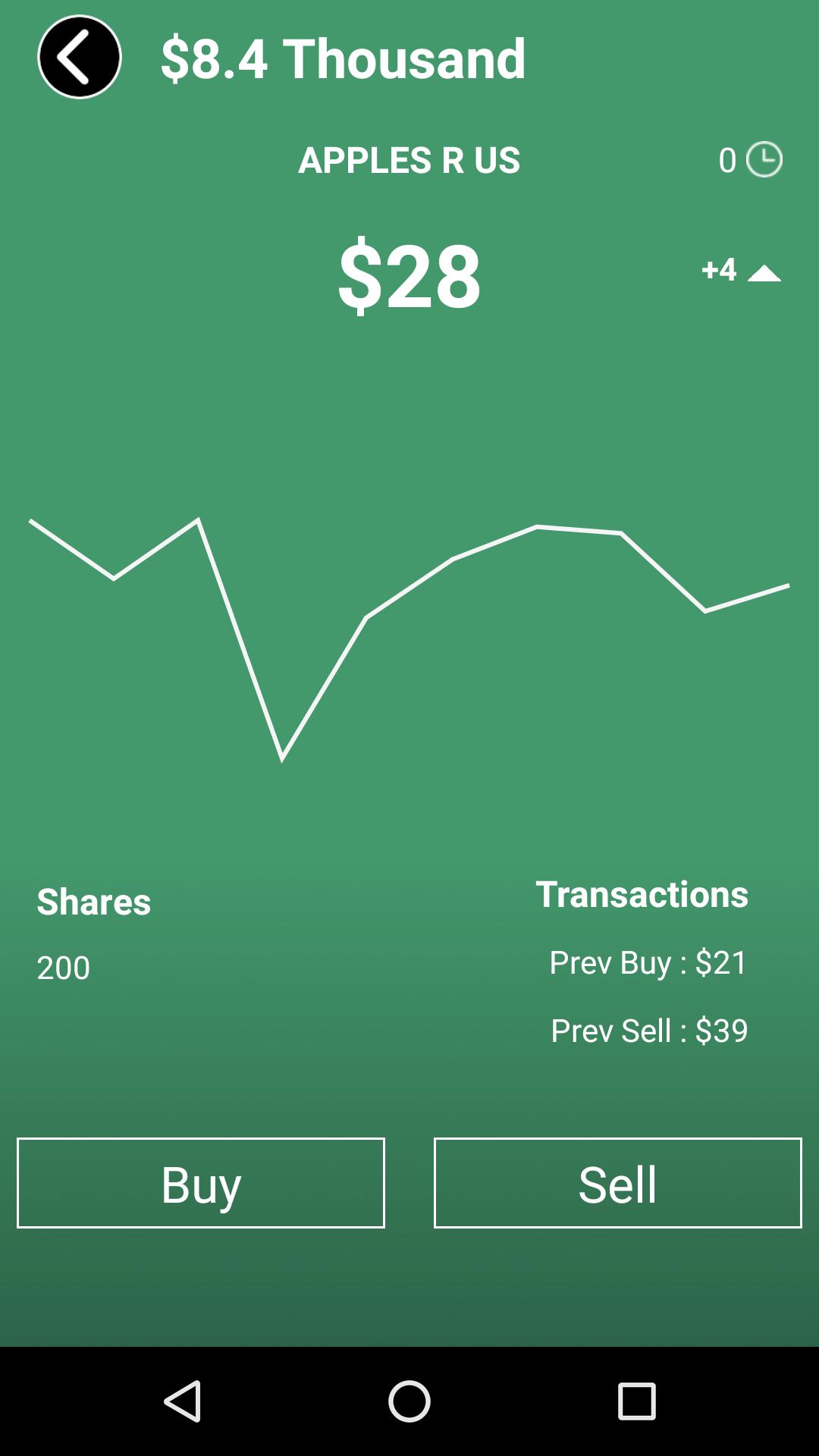Tap the Shares label
This screenshot has height=1456, width=819.
coord(94,902)
